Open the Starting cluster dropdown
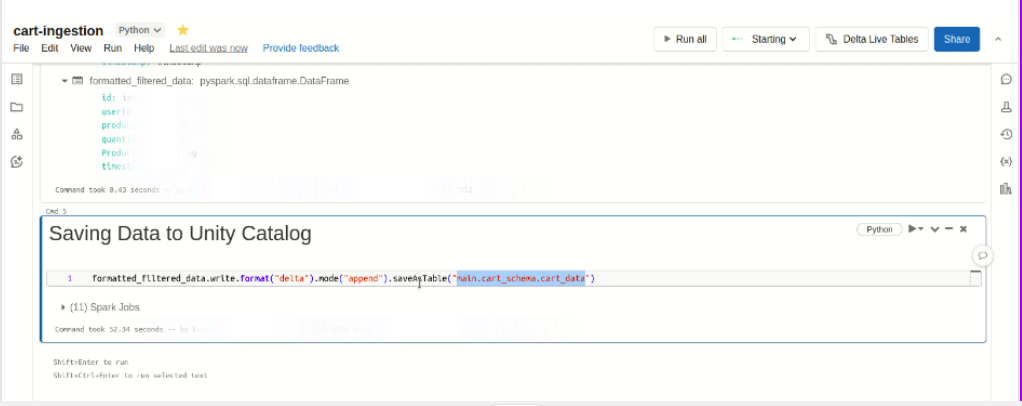The height and width of the screenshot is (406, 1022). [765, 39]
